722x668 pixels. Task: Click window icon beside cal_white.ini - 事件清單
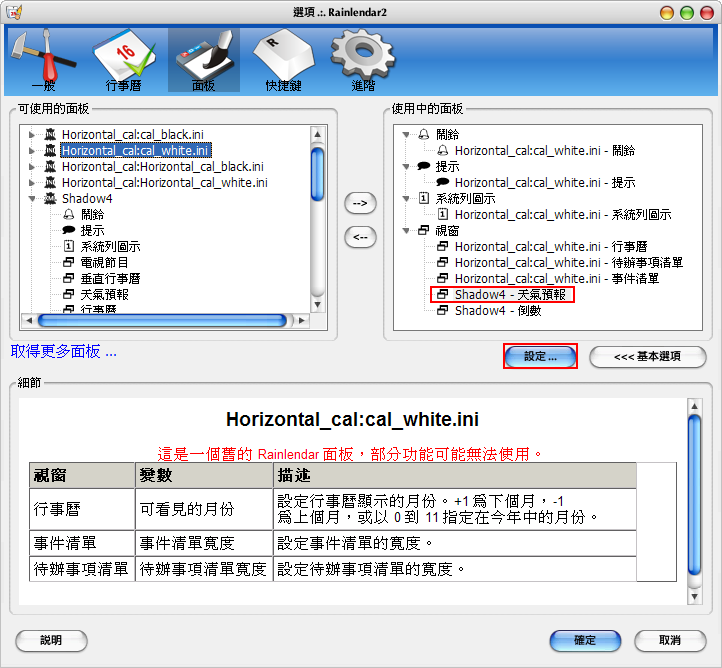point(443,279)
